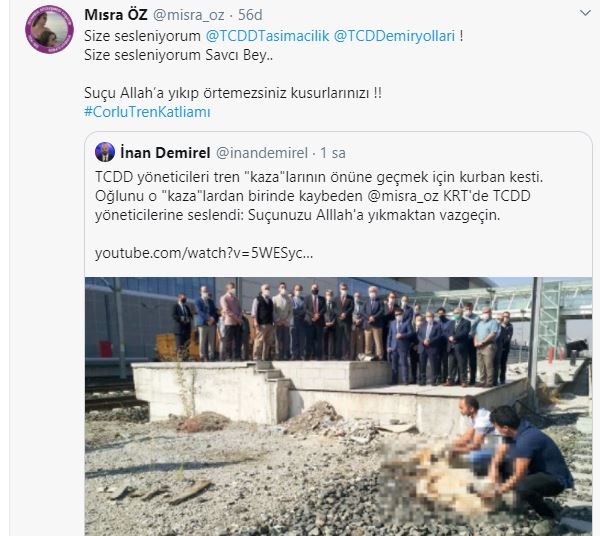Select the @inandemirel handle
600x536 pixels.
click(262, 153)
